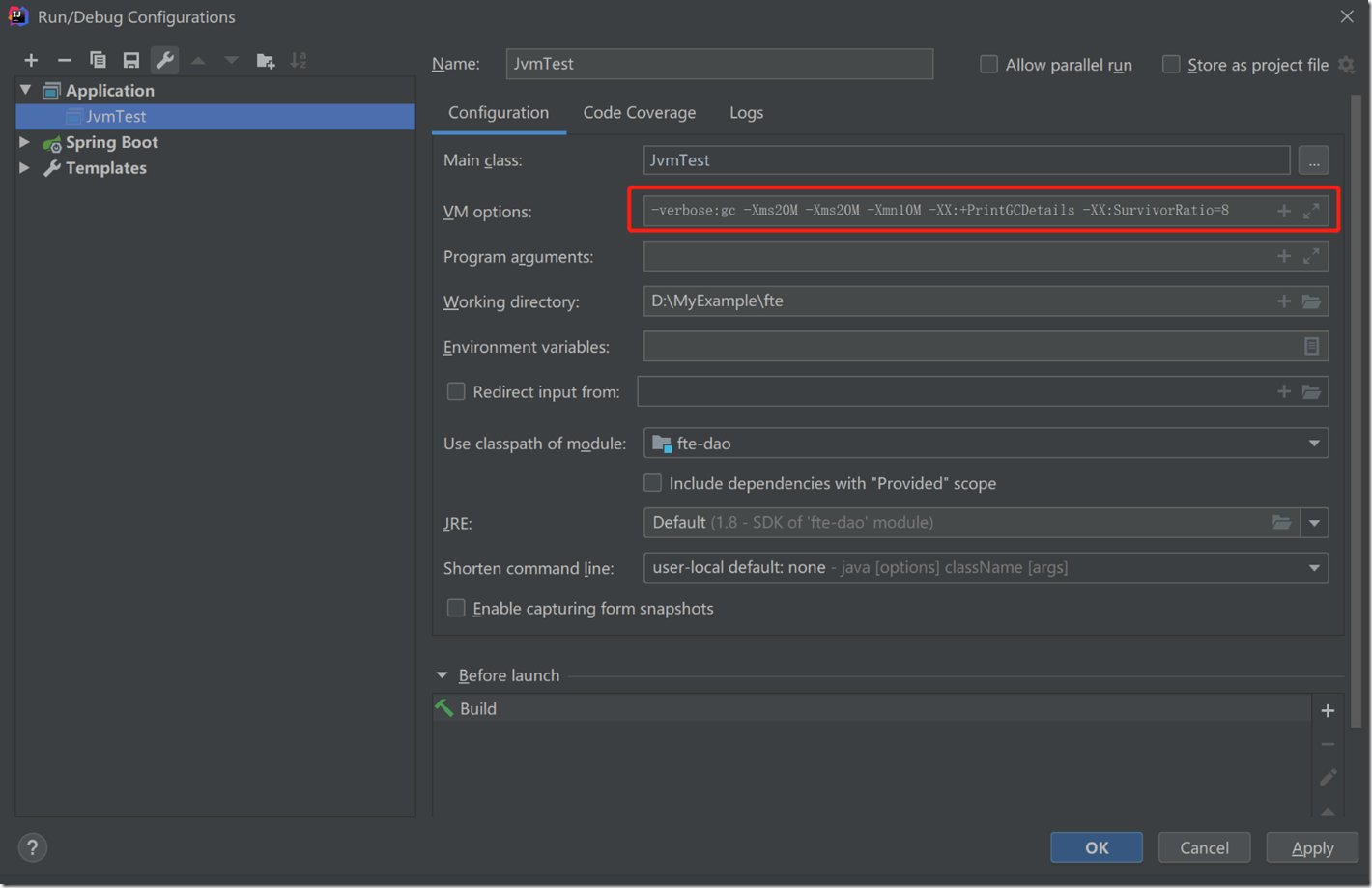Browse JRE folder icon

[1281, 522]
